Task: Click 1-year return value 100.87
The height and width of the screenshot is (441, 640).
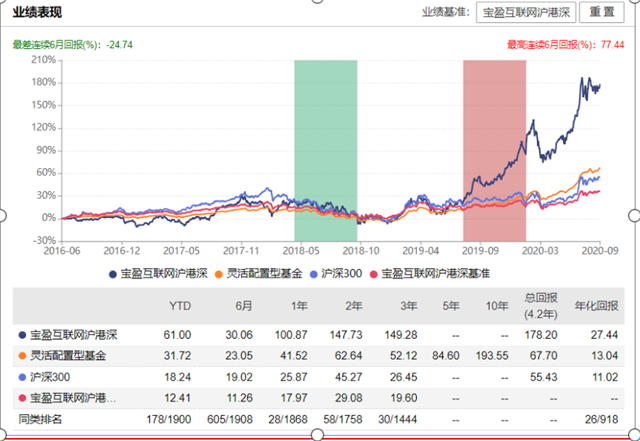Action: tap(291, 335)
